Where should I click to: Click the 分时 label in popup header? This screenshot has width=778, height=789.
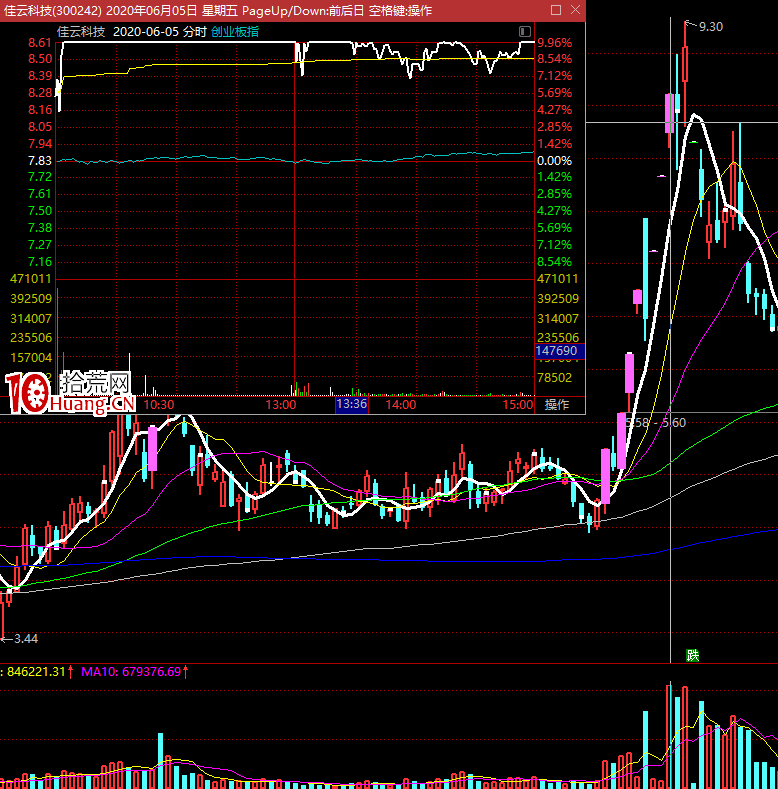point(196,31)
